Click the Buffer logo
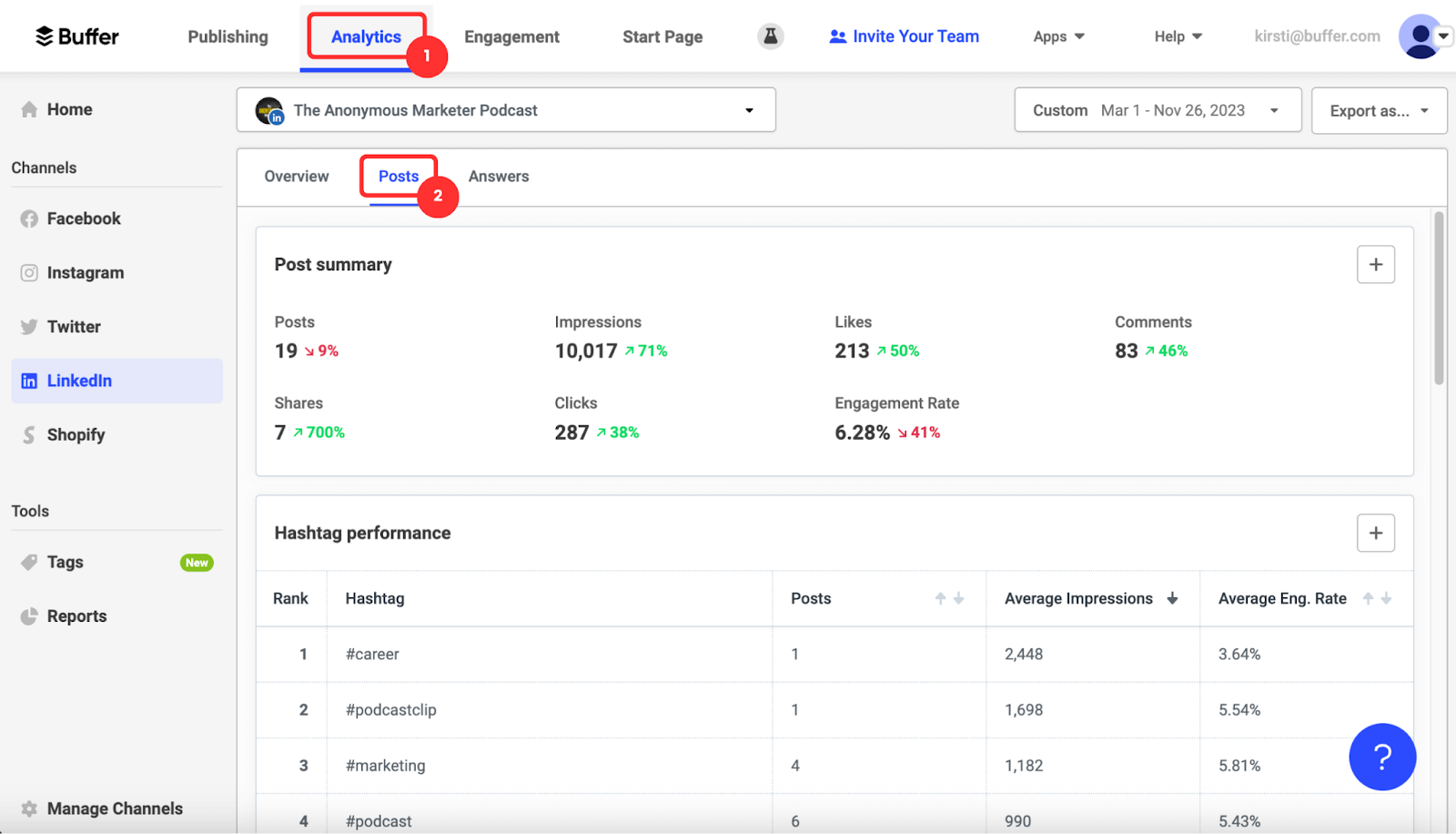Screen dimensions: 1456x834 point(77,36)
